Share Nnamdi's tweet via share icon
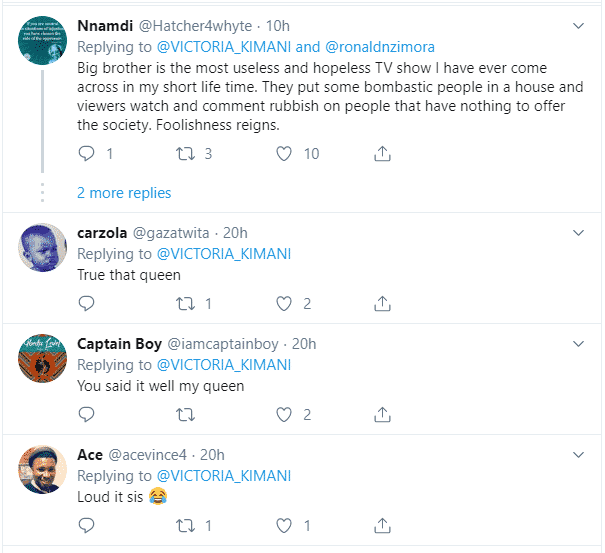This screenshot has width=605, height=553. point(382,154)
